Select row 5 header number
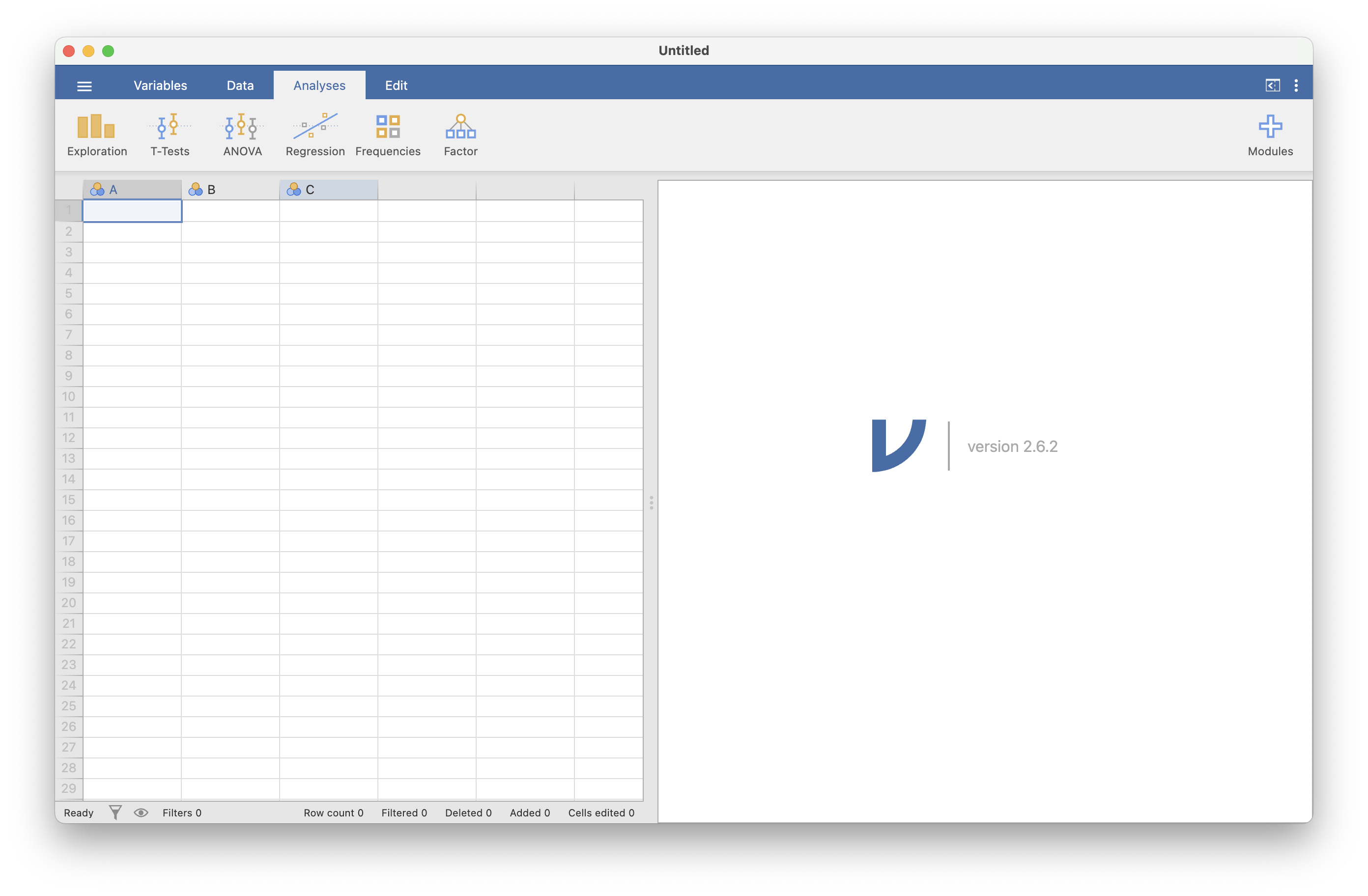1368x896 pixels. (x=69, y=294)
